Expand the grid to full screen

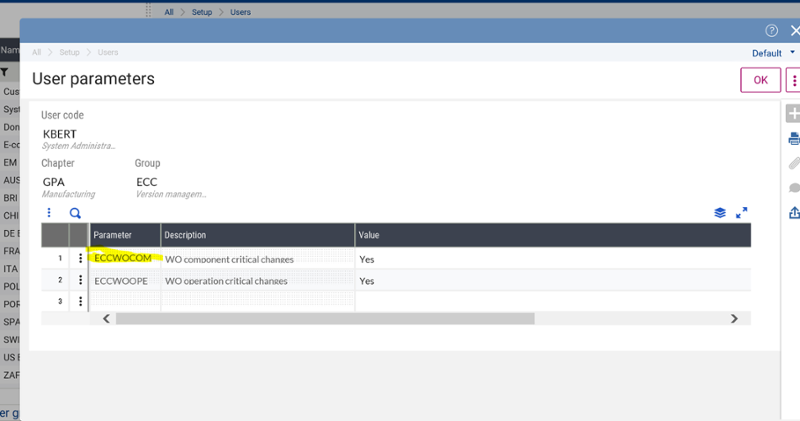tap(741, 213)
